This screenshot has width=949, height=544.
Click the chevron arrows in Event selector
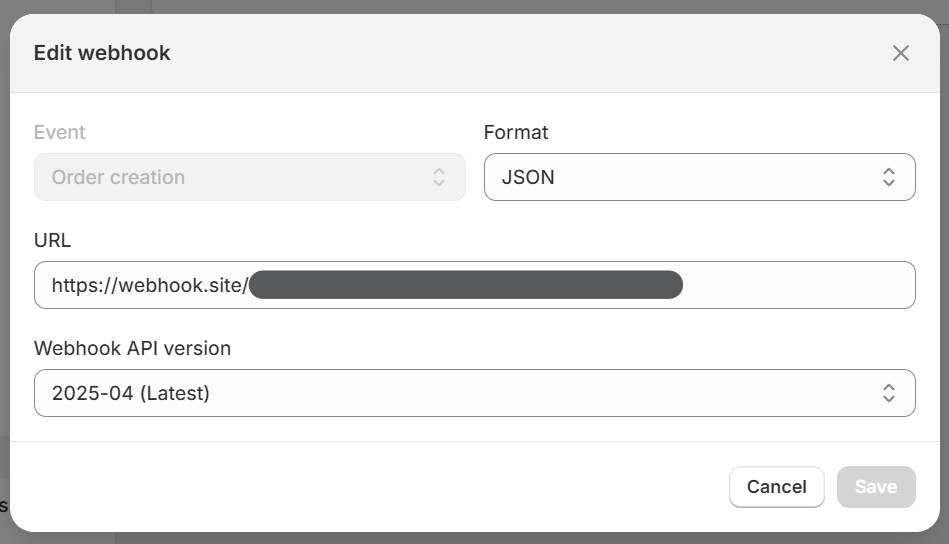coord(438,177)
